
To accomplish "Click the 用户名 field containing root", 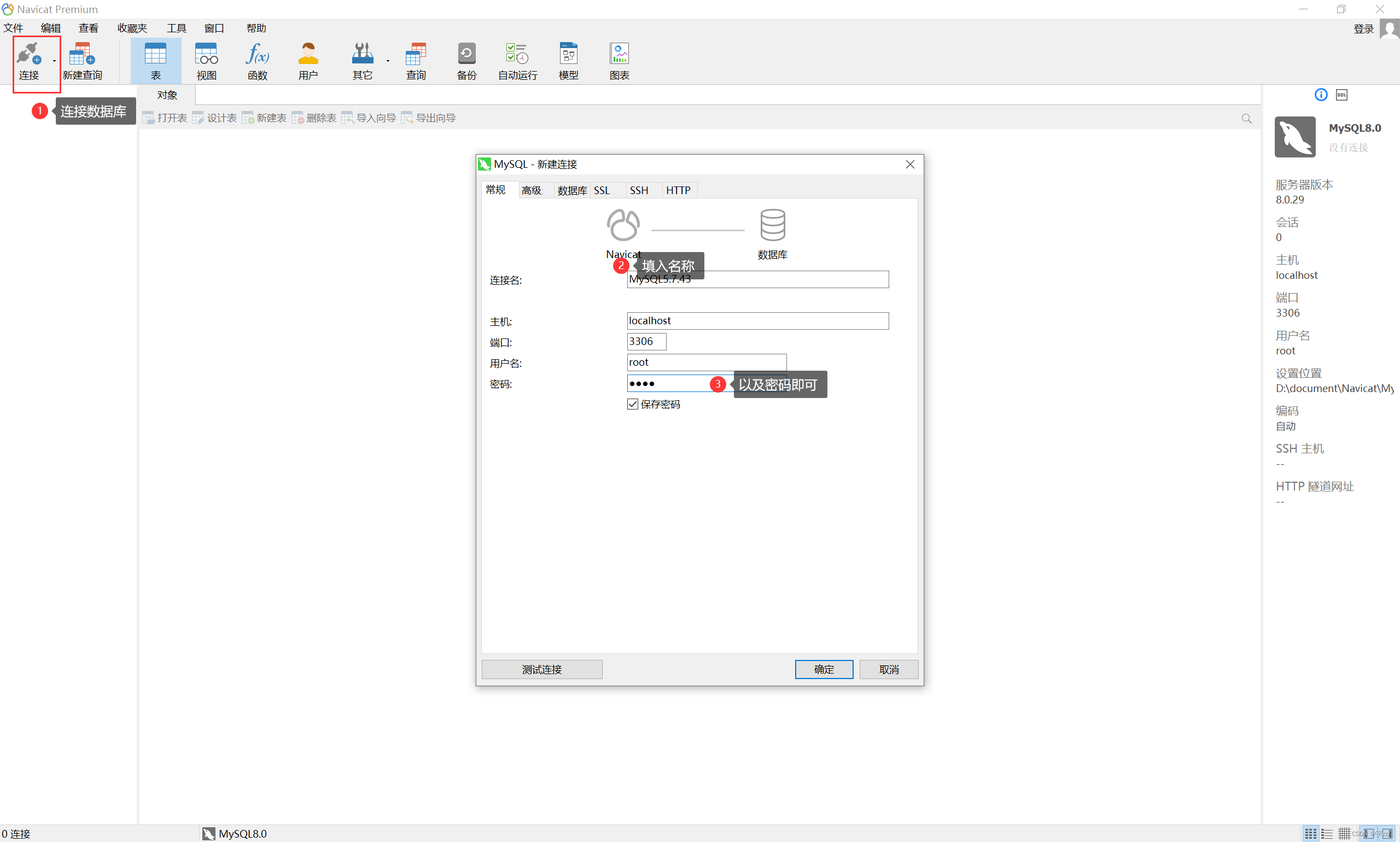I will 706,362.
